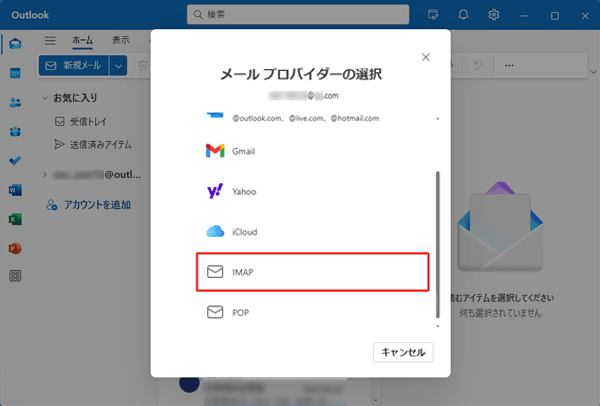Screen dimensions: 600x406
Task: Select POP mail provider option
Action: [312, 312]
